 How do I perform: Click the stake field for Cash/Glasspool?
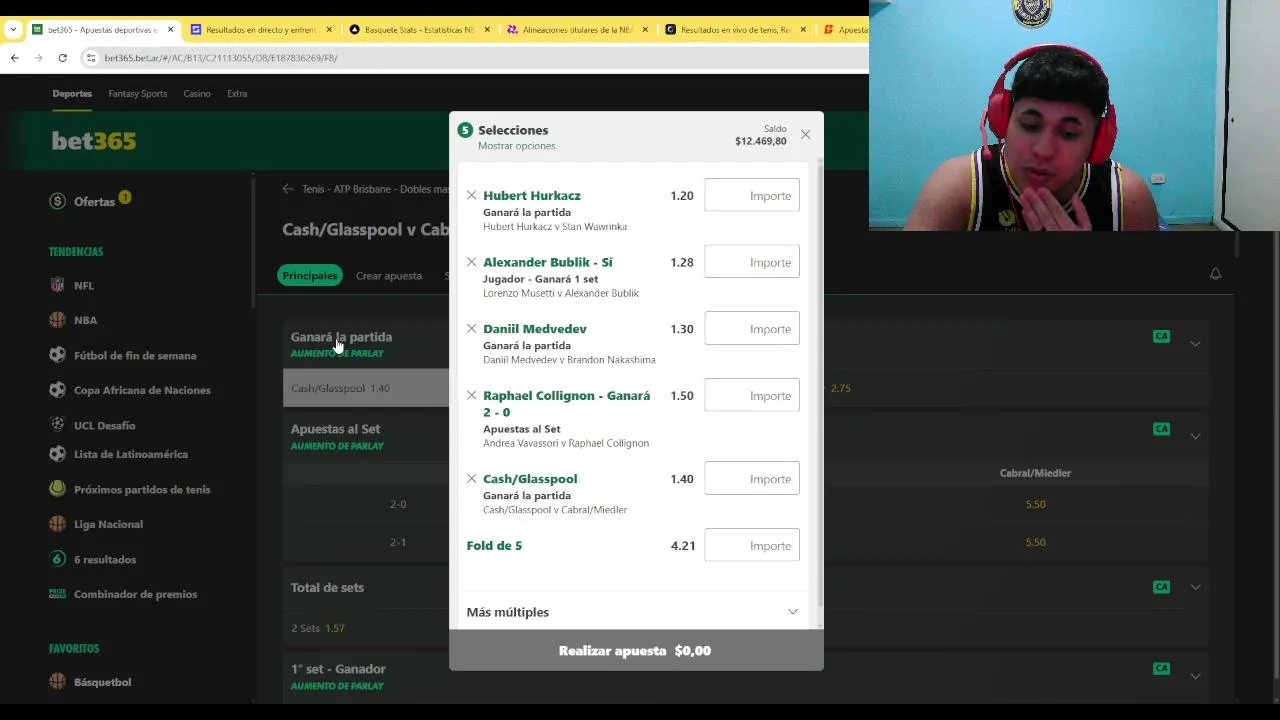tap(752, 478)
